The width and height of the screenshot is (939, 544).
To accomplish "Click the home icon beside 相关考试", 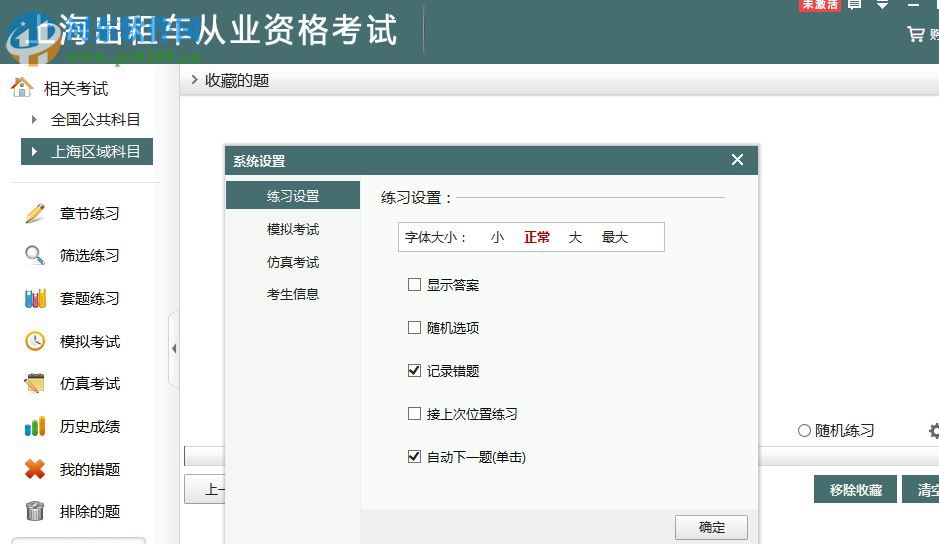I will tap(22, 87).
